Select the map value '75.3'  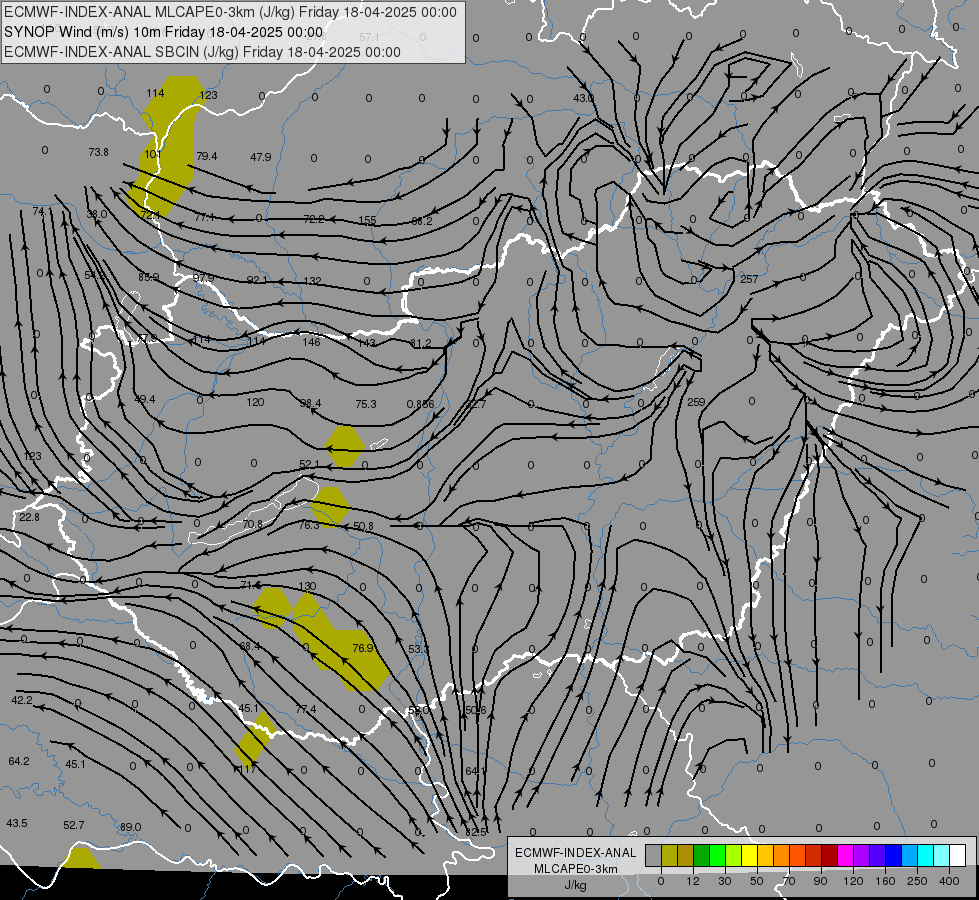click(366, 404)
